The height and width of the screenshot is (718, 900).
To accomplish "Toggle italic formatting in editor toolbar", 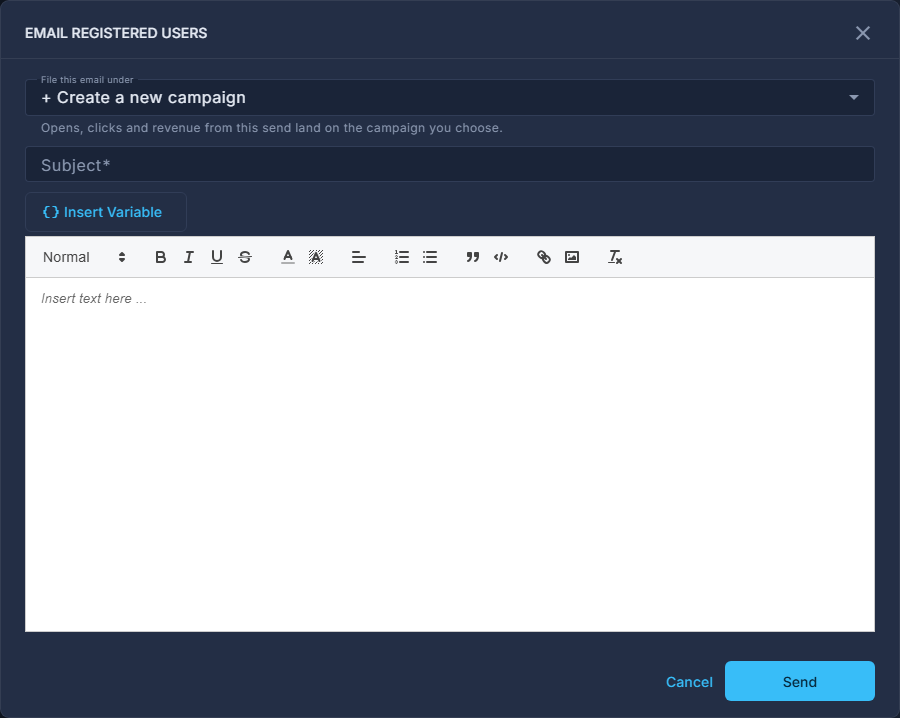I will click(x=189, y=257).
